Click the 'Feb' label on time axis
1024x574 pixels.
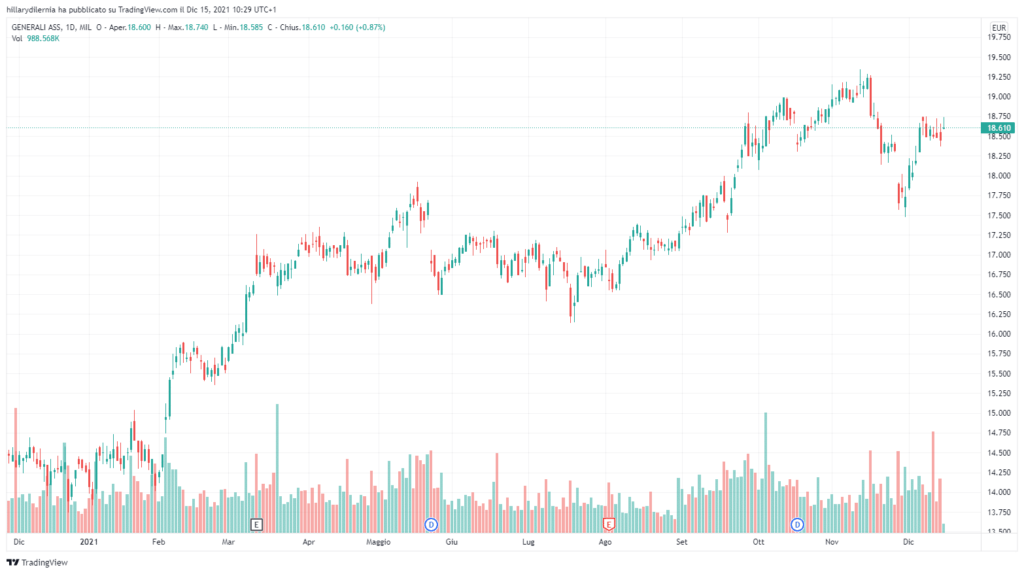pyautogui.click(x=158, y=541)
